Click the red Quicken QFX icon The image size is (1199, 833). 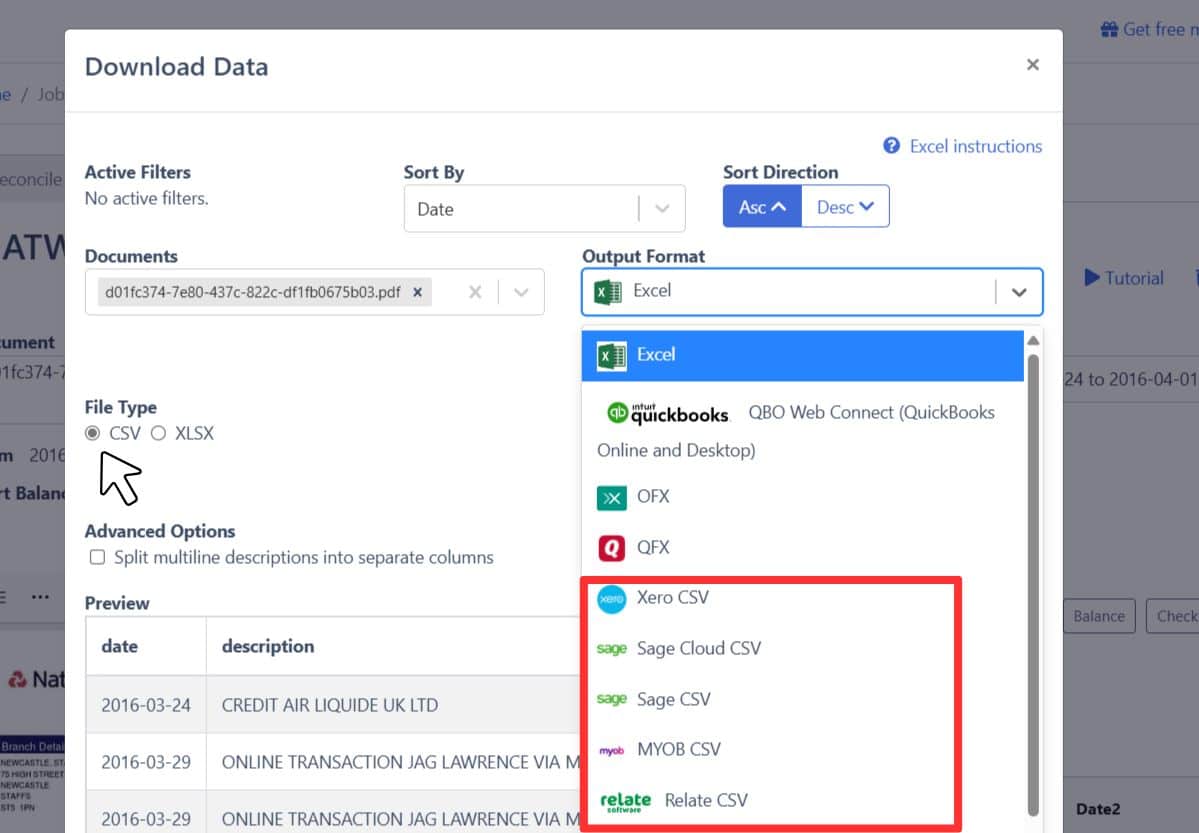click(x=612, y=548)
